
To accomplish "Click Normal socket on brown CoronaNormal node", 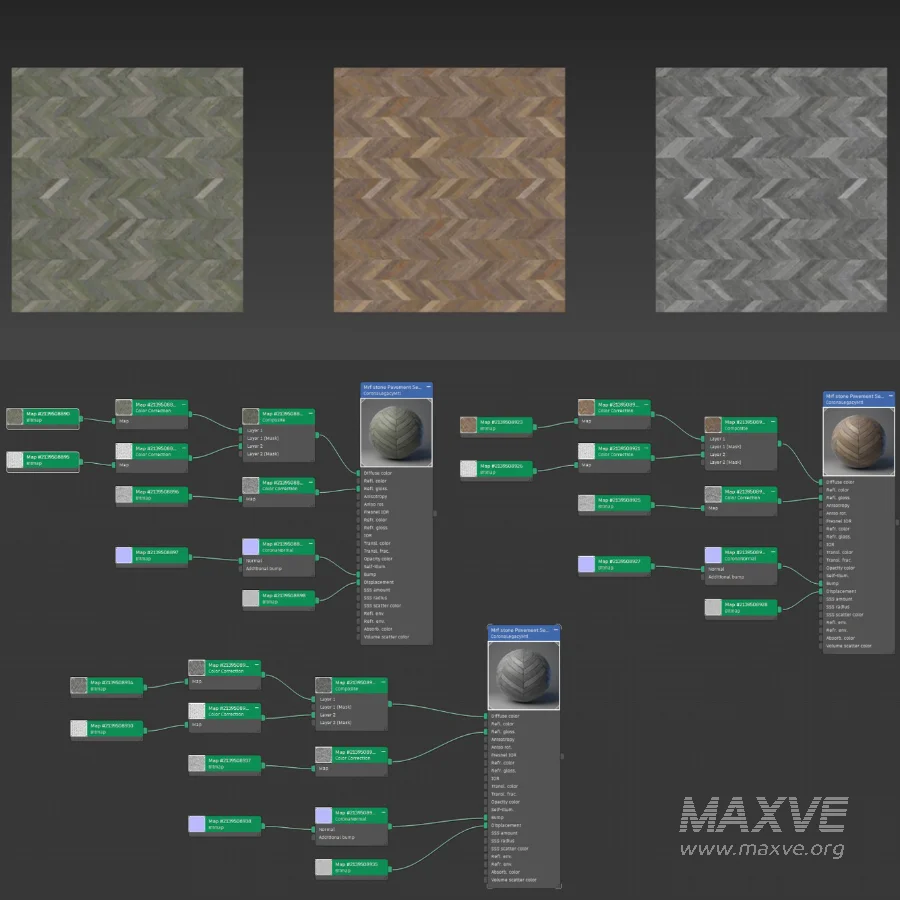I will click(x=703, y=569).
